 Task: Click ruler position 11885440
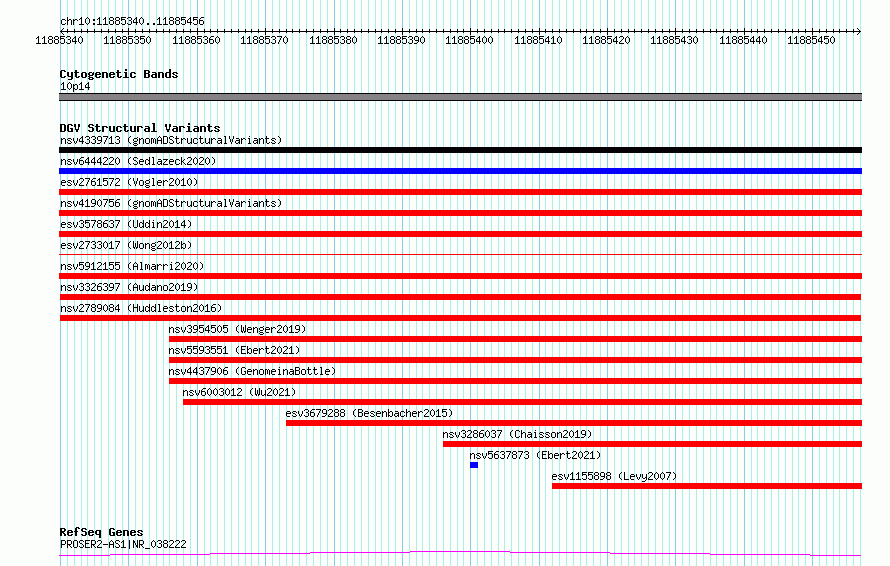click(x=743, y=40)
